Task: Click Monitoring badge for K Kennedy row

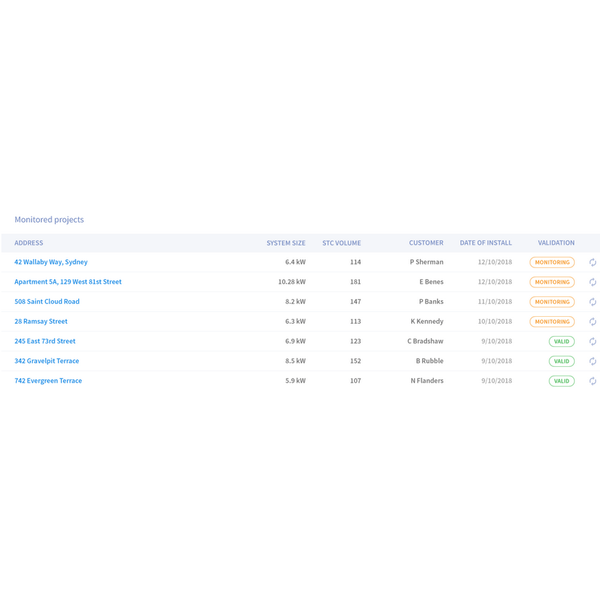Action: [x=552, y=322]
